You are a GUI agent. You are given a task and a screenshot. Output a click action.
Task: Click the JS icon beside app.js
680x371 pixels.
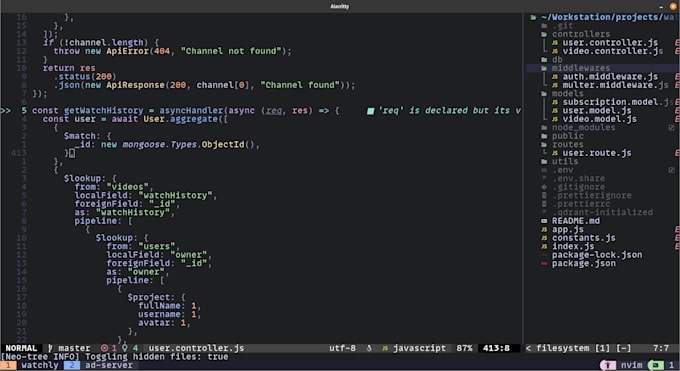tap(544, 230)
